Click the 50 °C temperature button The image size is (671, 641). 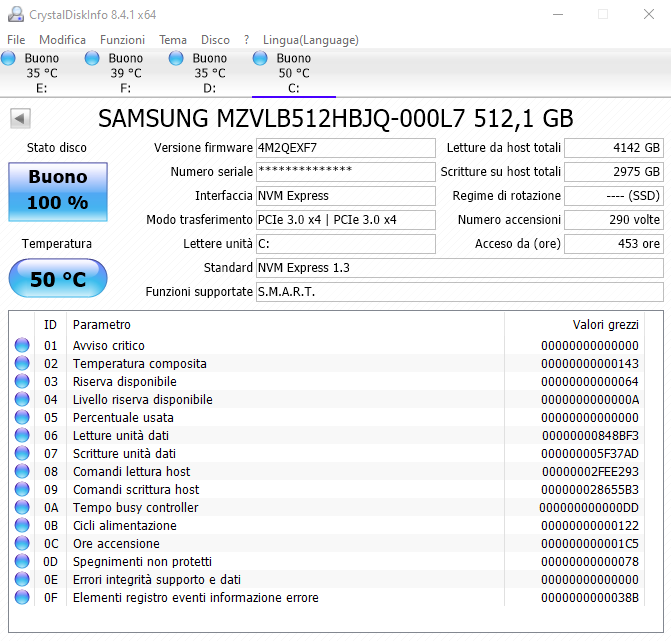[x=58, y=279]
